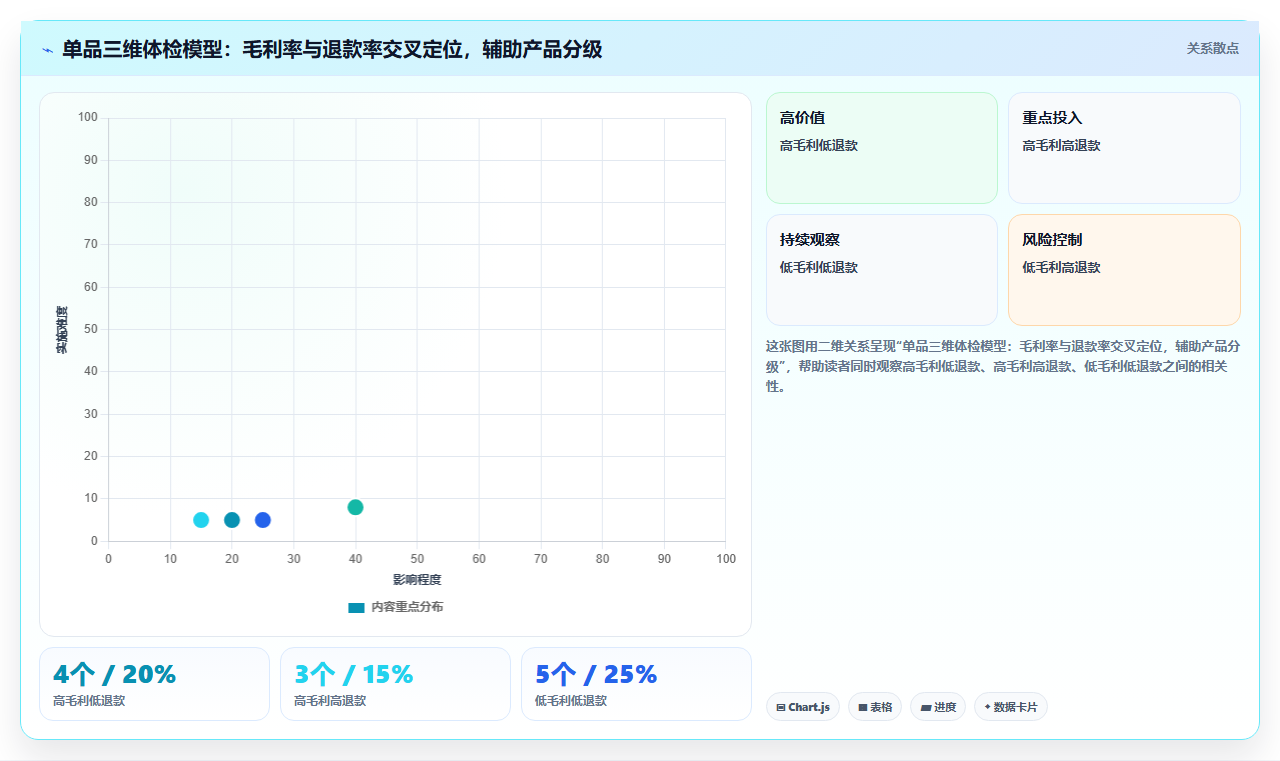Click the 影响程度 x-axis title
1280x761 pixels.
pyautogui.click(x=417, y=580)
